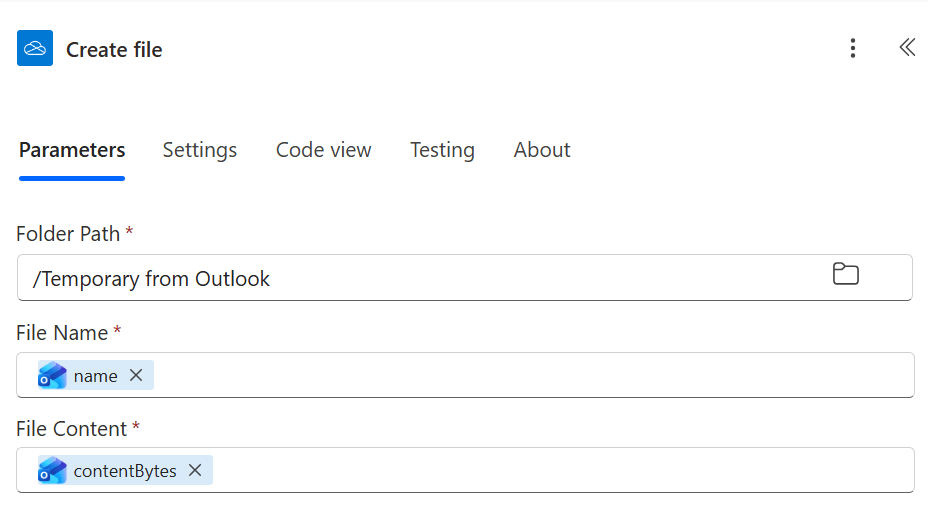This screenshot has width=928, height=508.
Task: Open the Code view tab
Action: click(x=323, y=150)
